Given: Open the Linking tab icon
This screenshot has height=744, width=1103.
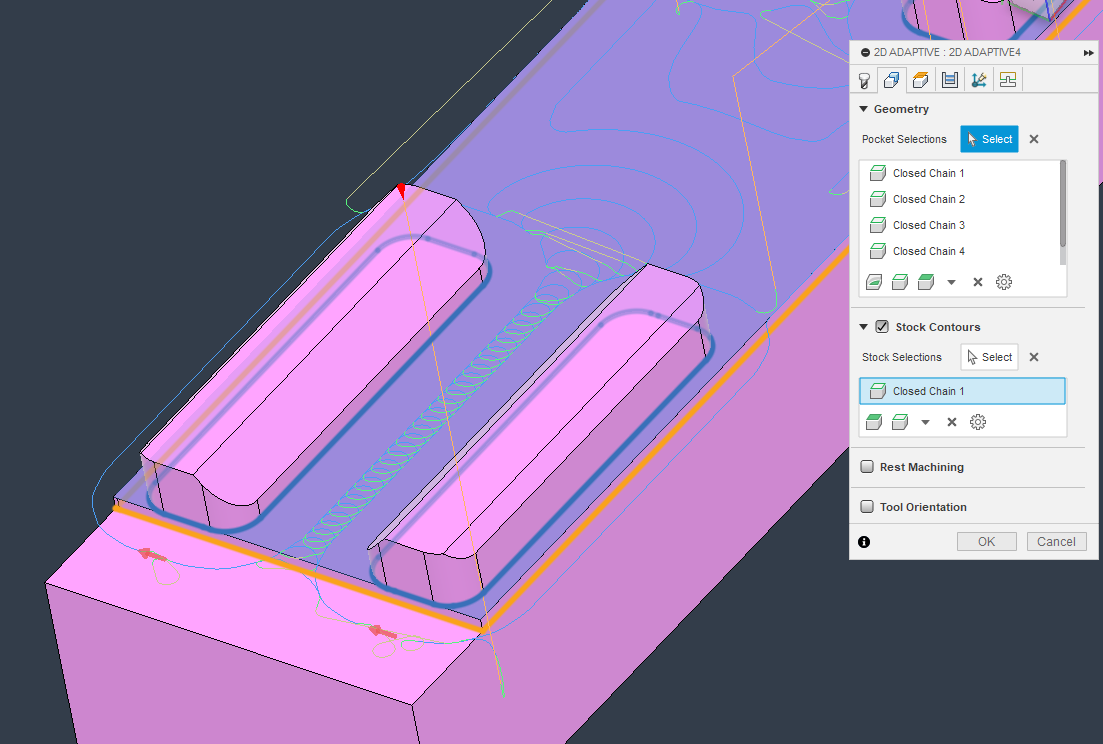Looking at the screenshot, I should click(x=978, y=80).
